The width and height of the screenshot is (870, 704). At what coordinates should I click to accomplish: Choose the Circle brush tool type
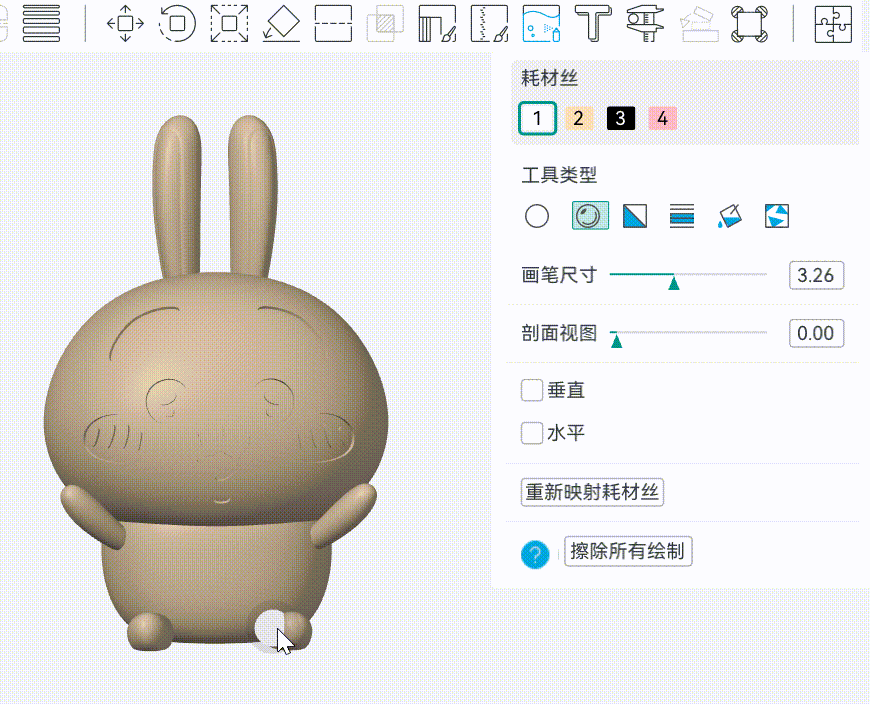pyautogui.click(x=537, y=216)
